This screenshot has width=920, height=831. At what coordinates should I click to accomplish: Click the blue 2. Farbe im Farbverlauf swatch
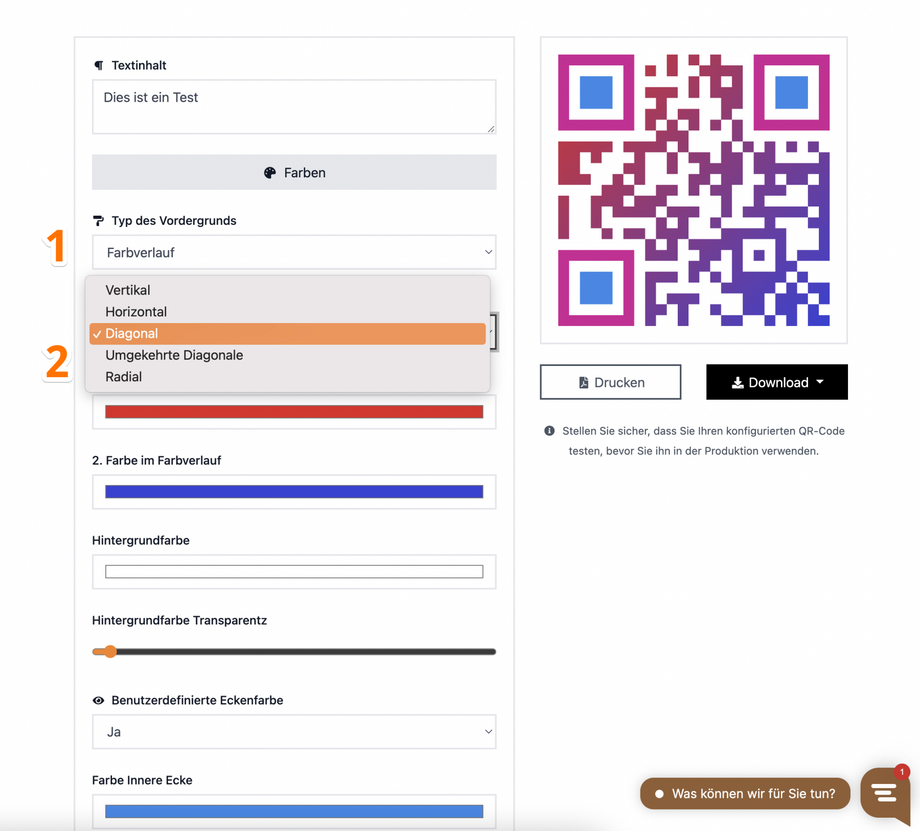[294, 492]
